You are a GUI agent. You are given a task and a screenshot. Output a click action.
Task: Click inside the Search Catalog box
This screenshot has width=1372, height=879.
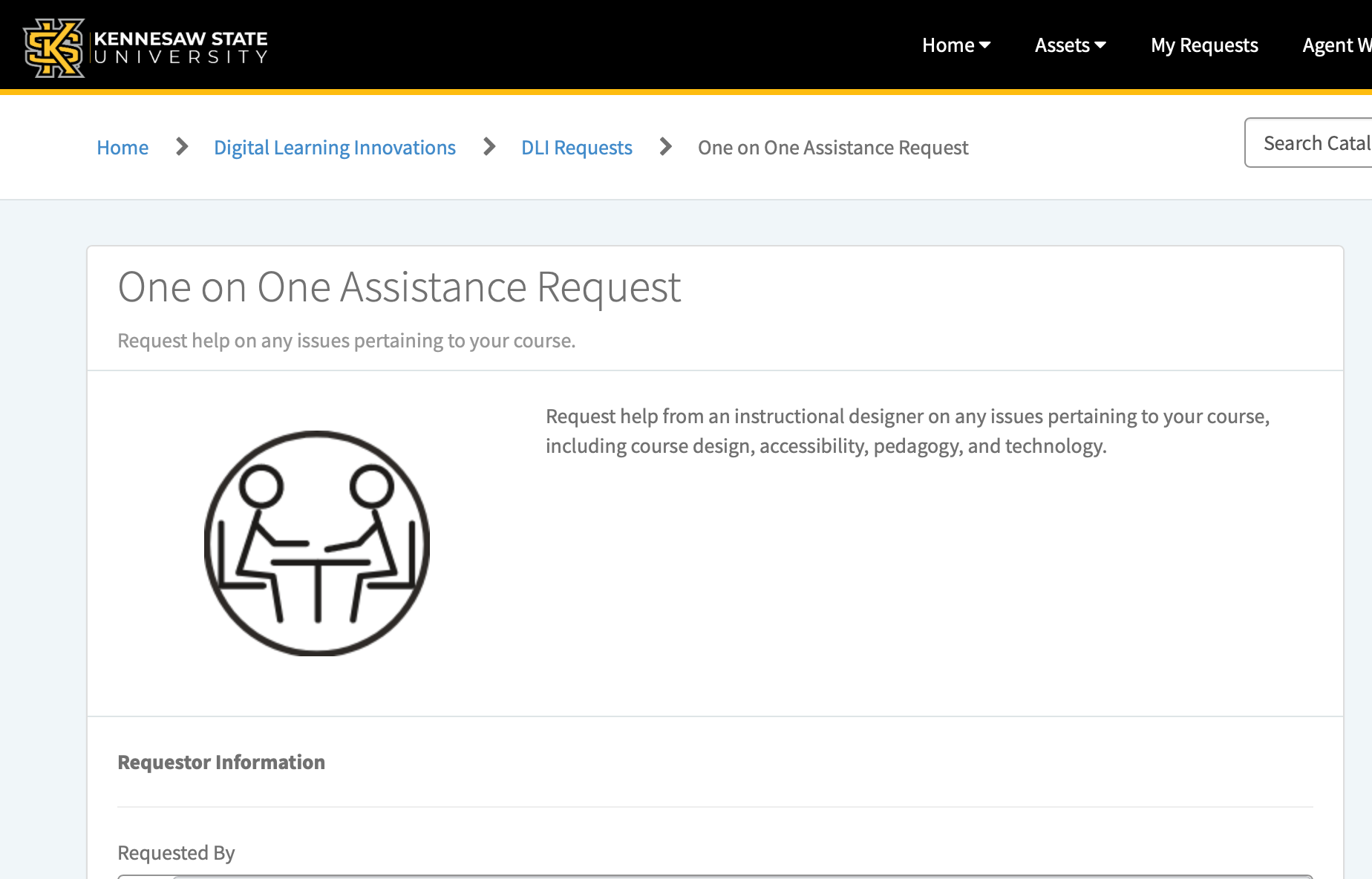1314,143
